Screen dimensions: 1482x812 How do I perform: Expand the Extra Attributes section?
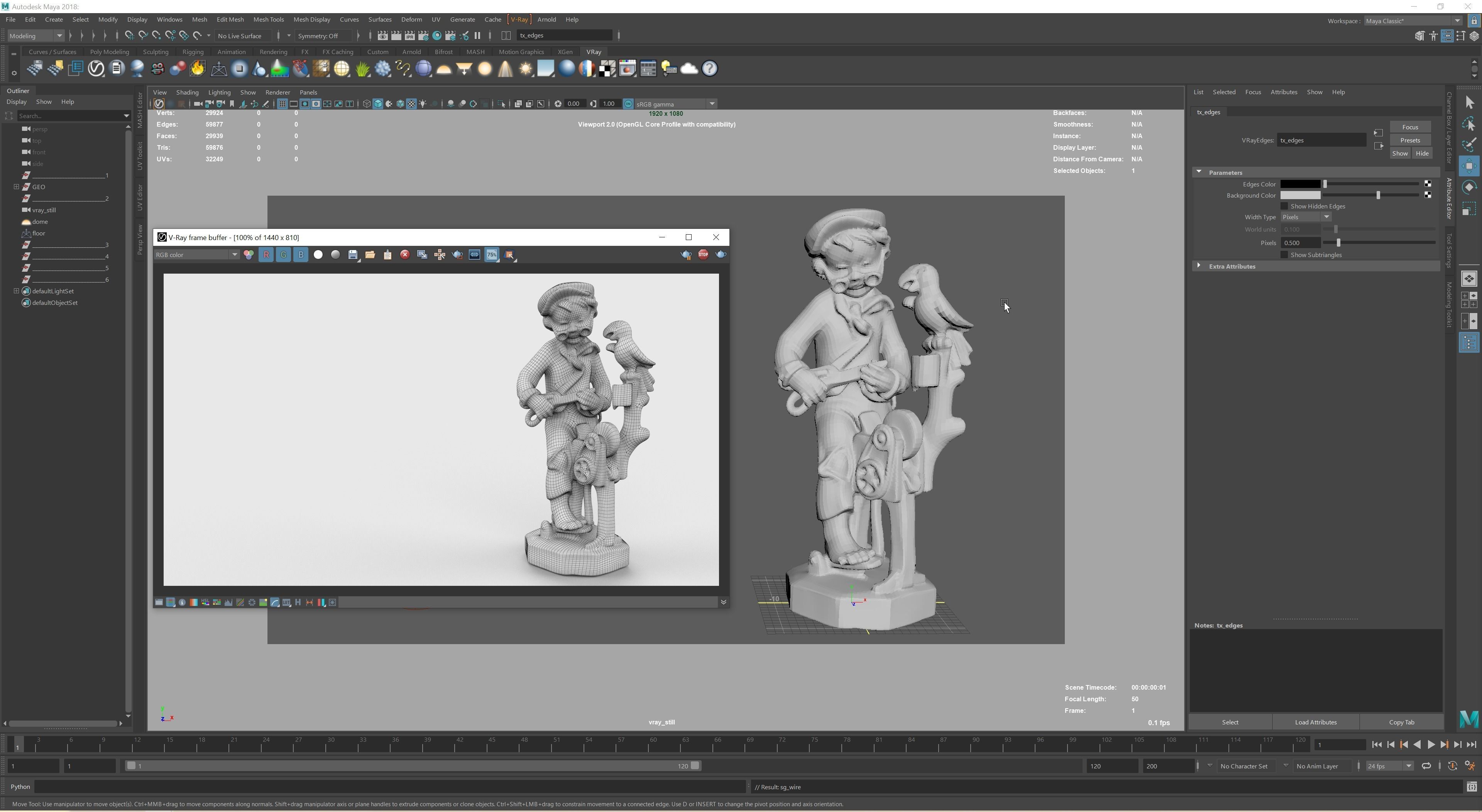(1199, 266)
